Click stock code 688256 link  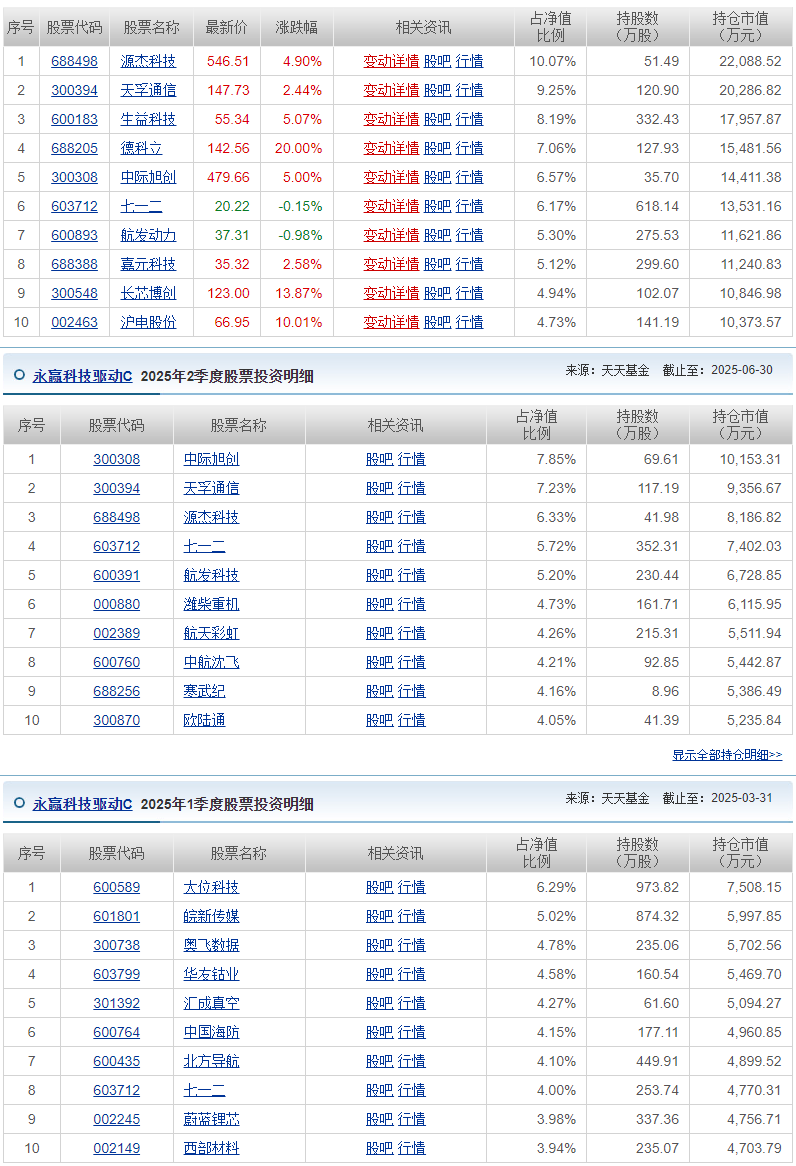[116, 692]
